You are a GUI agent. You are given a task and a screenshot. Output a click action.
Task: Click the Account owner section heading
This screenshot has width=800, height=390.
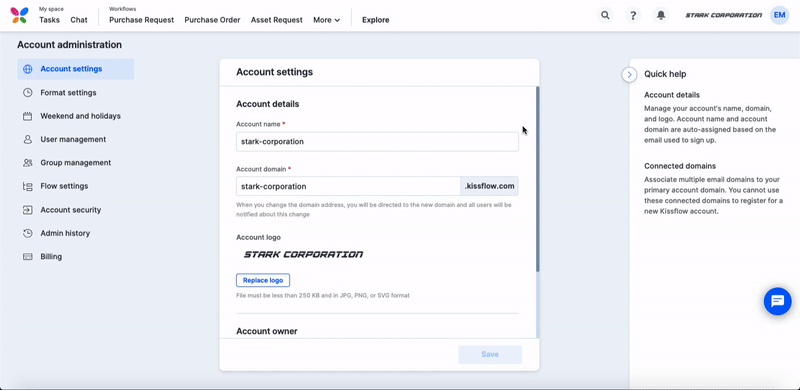point(267,331)
